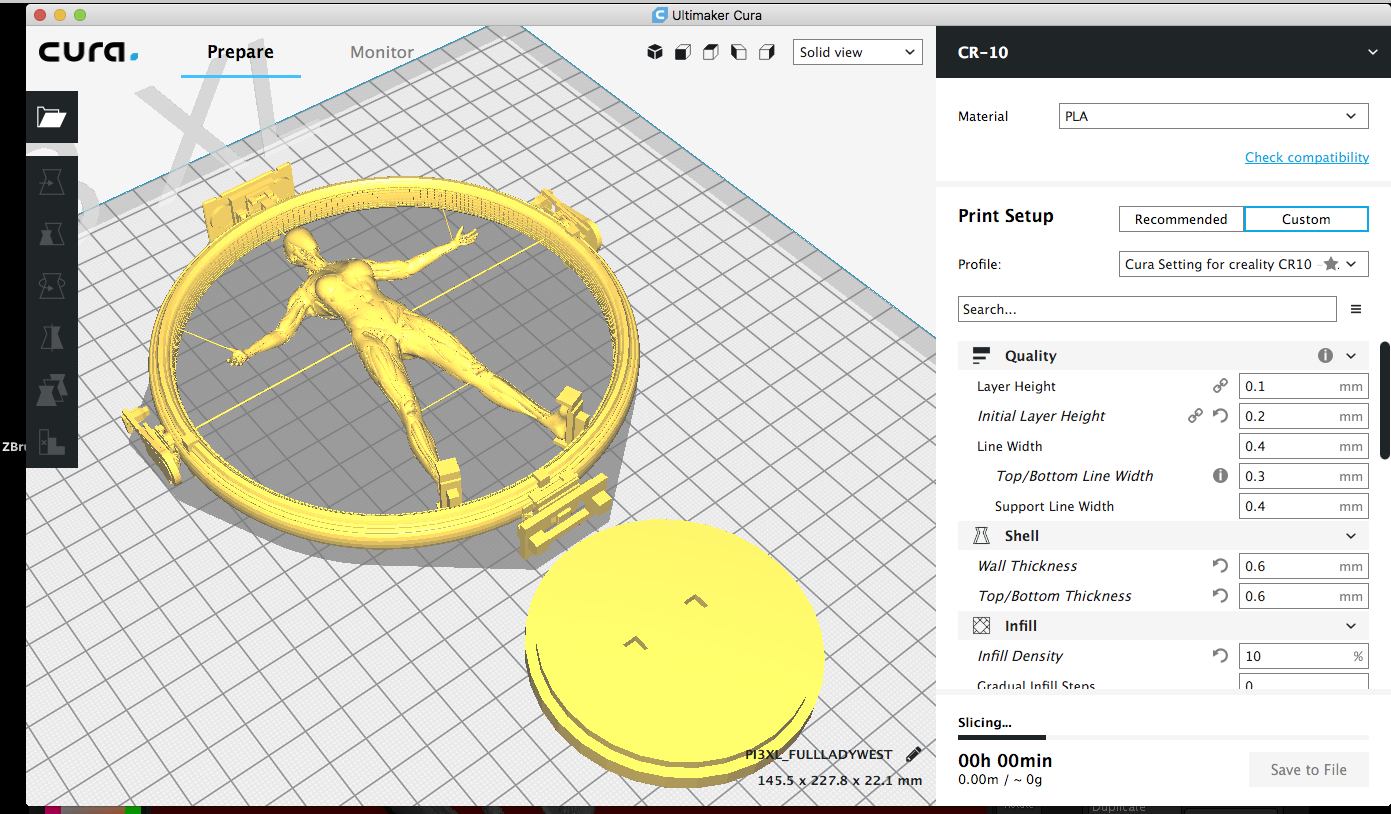
Task: Open the Prepare tab
Action: (x=240, y=52)
